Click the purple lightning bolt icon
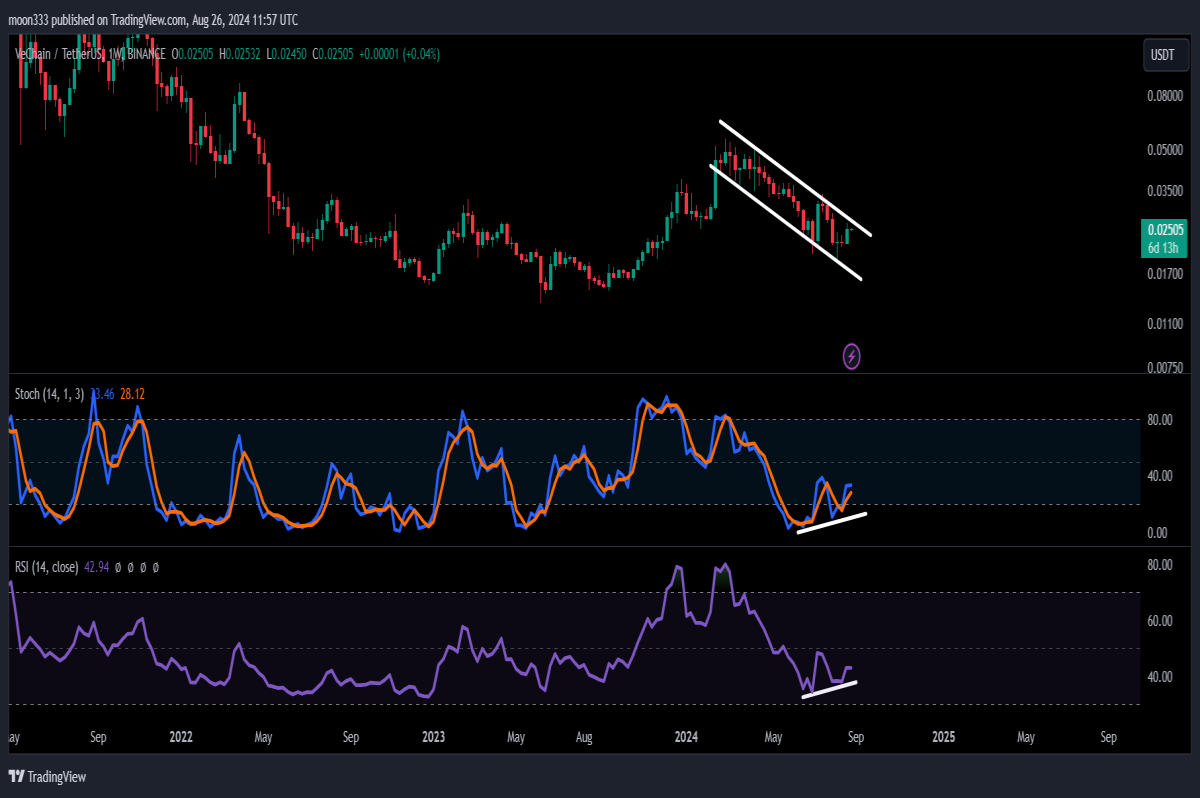Screen dimensions: 1200x798 852,356
